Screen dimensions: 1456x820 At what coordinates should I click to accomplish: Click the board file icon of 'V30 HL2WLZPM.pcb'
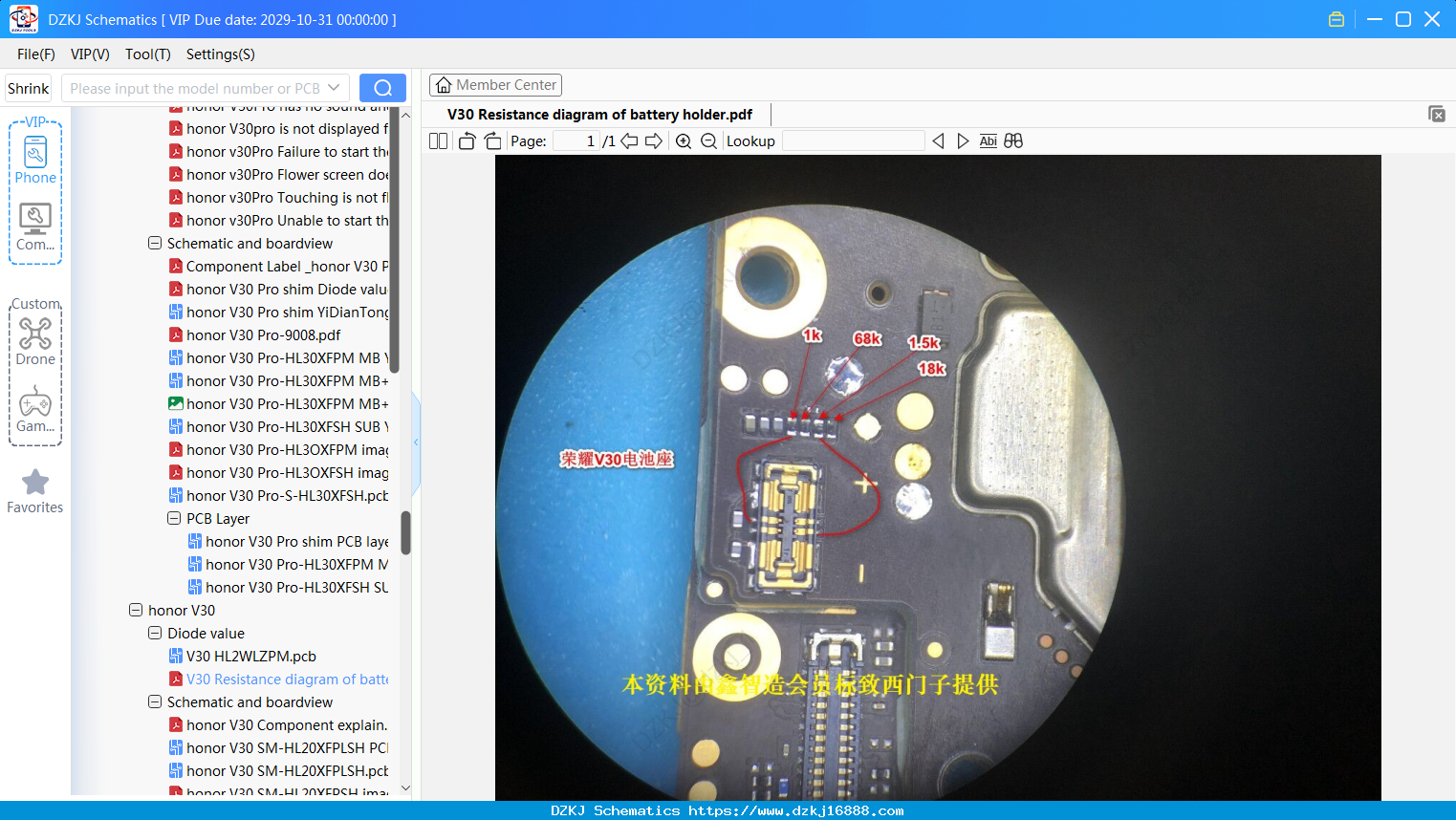pos(176,657)
